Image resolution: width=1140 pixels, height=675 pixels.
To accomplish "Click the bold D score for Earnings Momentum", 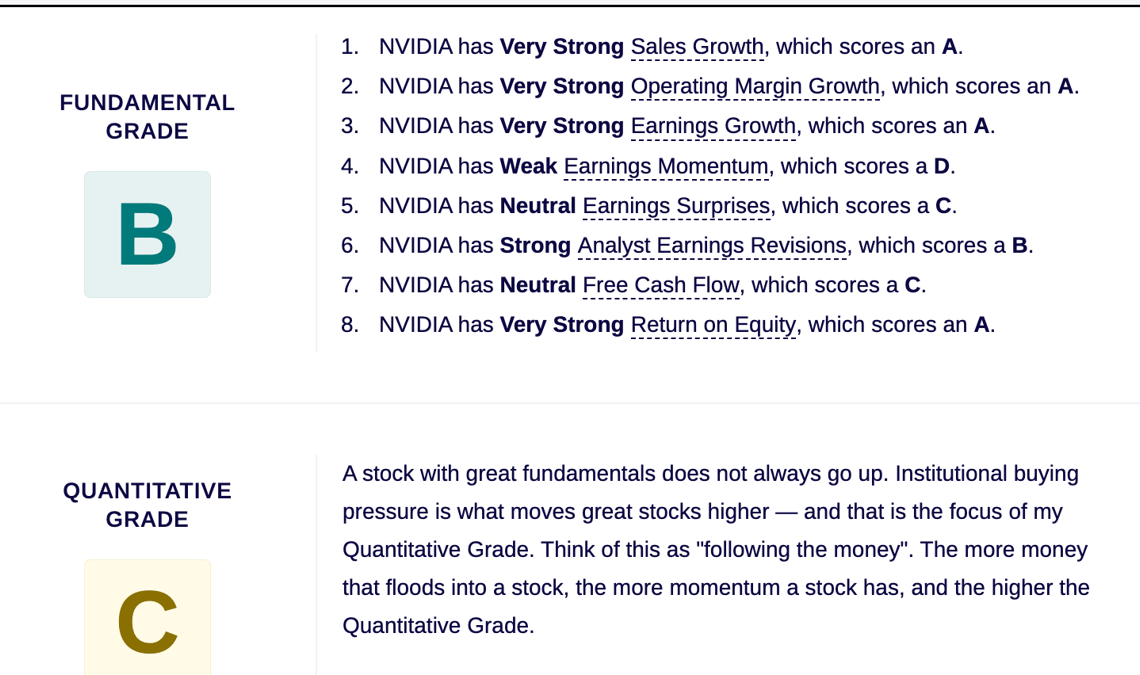I will click(942, 167).
